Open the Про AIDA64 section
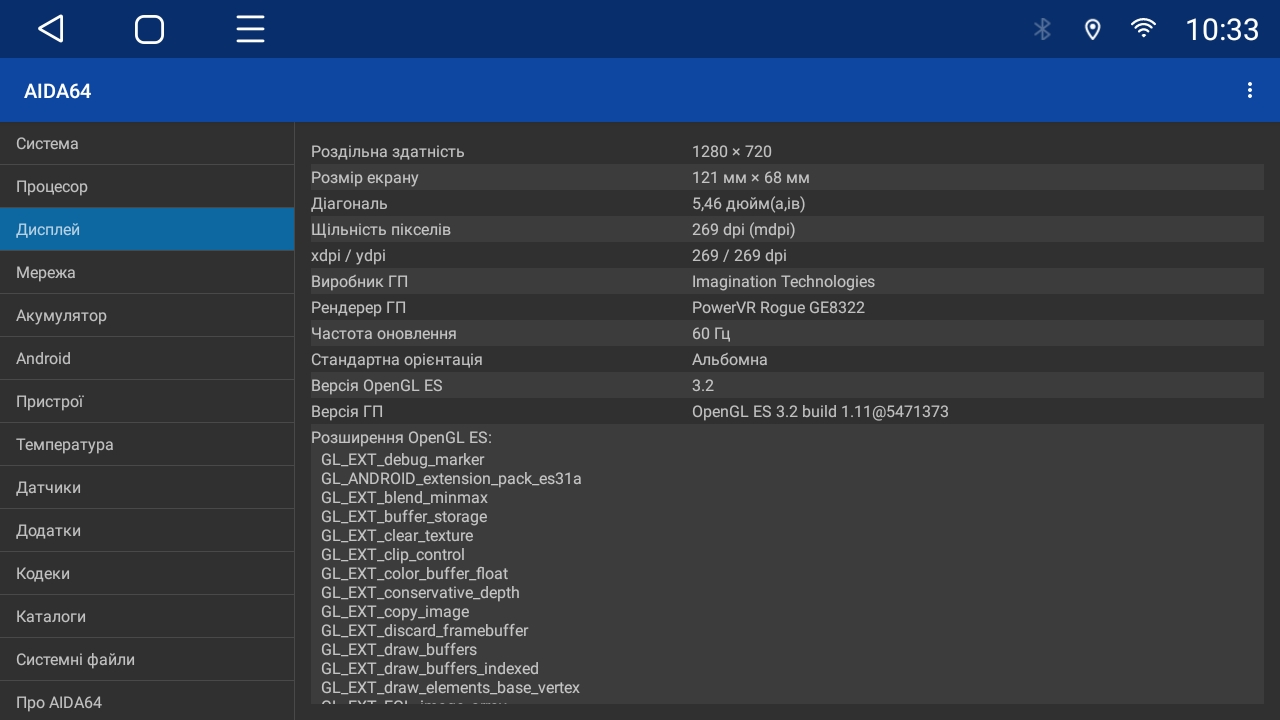This screenshot has height=720, width=1280. pos(147,702)
